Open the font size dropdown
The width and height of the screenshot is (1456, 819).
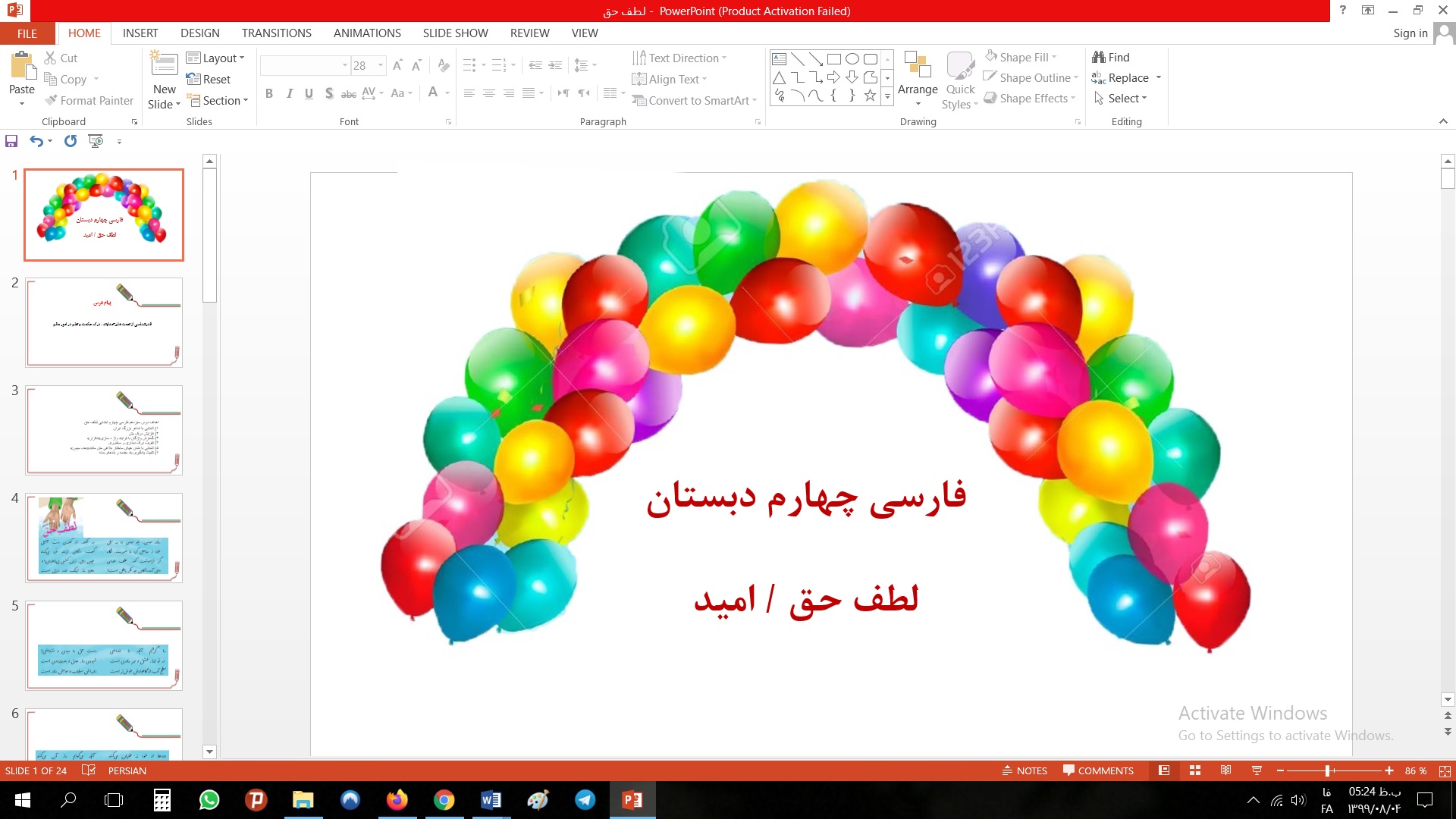point(381,66)
